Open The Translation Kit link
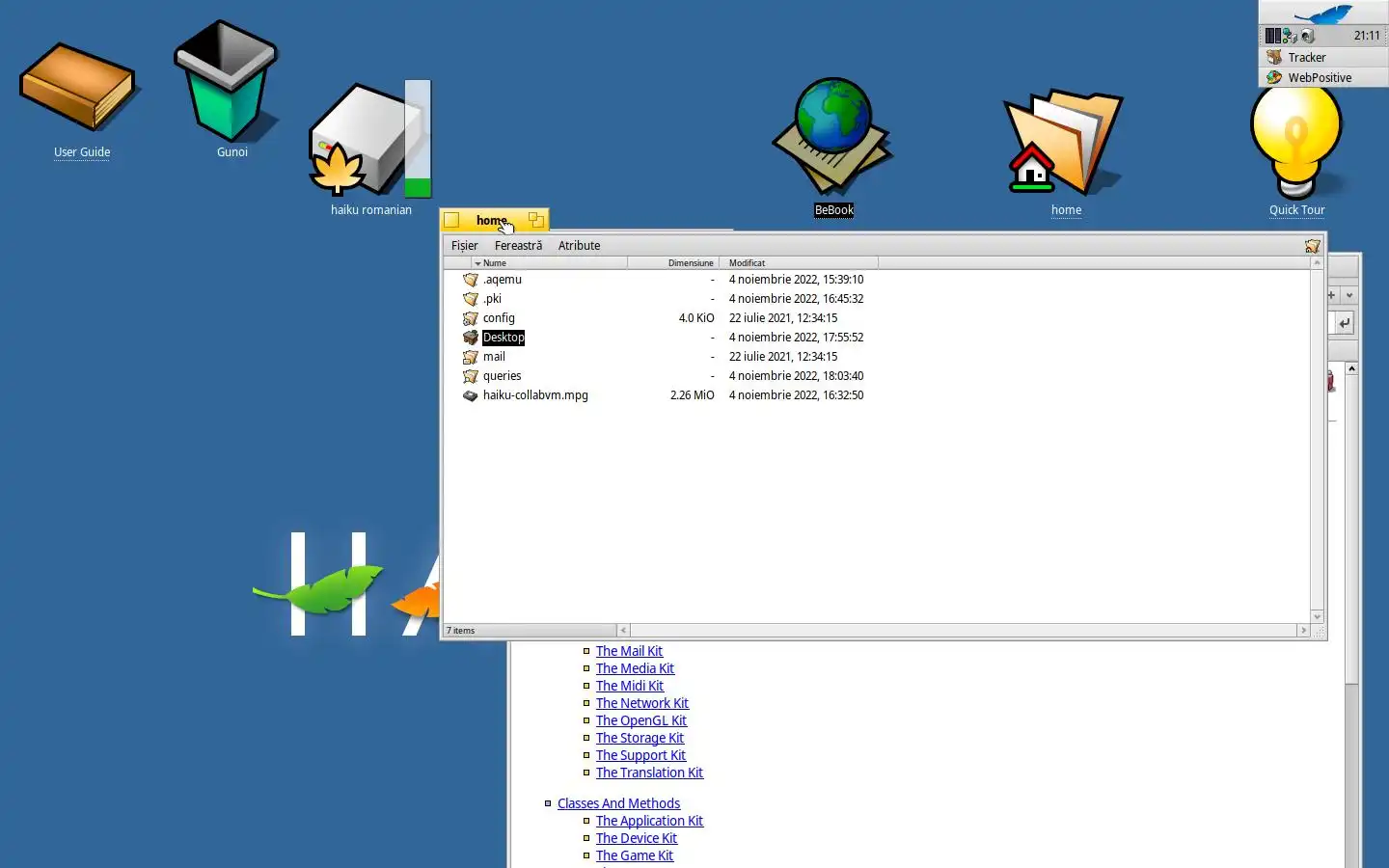The image size is (1389, 868). (x=649, y=773)
